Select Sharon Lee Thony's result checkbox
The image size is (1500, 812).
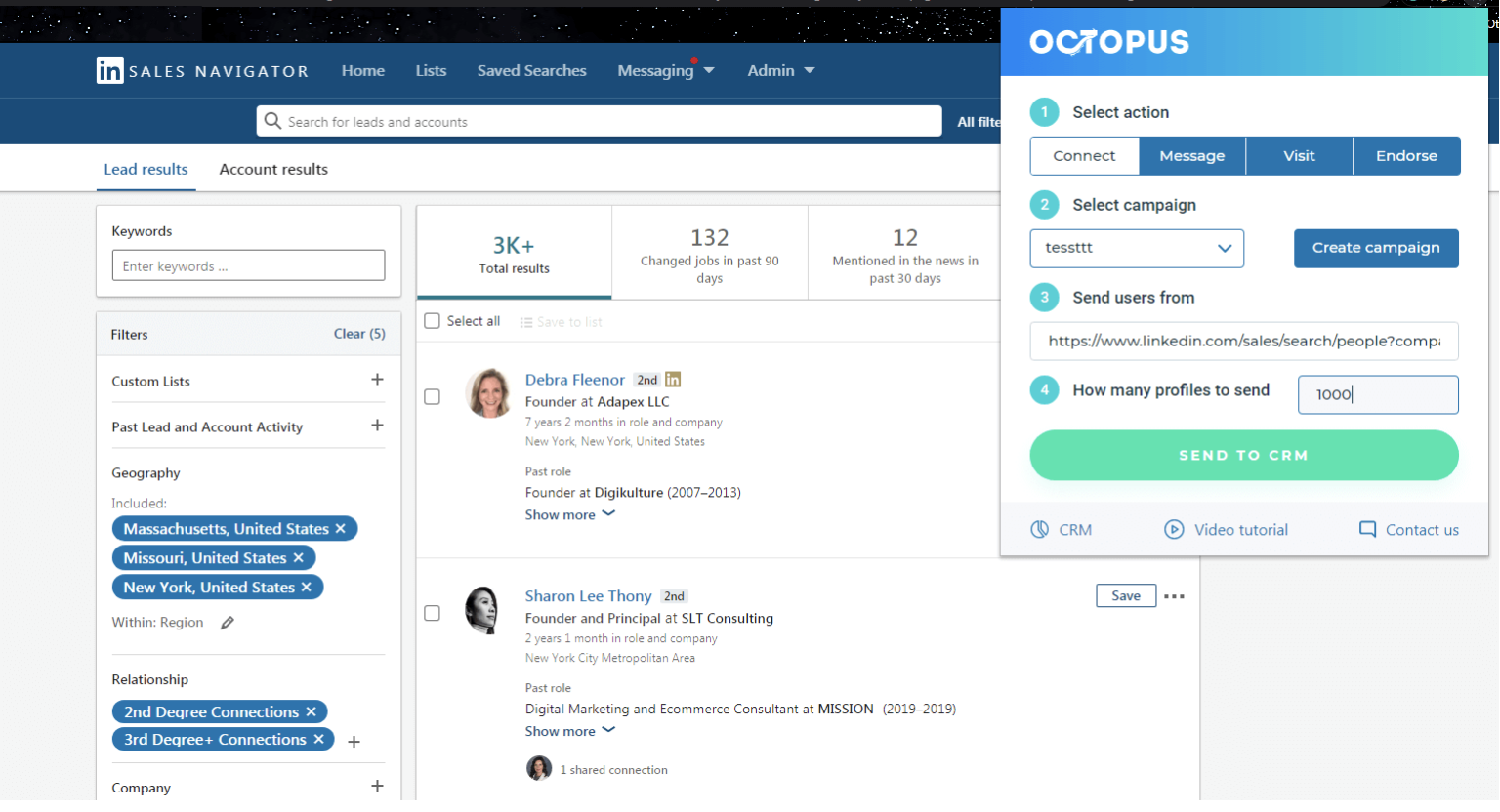433,613
